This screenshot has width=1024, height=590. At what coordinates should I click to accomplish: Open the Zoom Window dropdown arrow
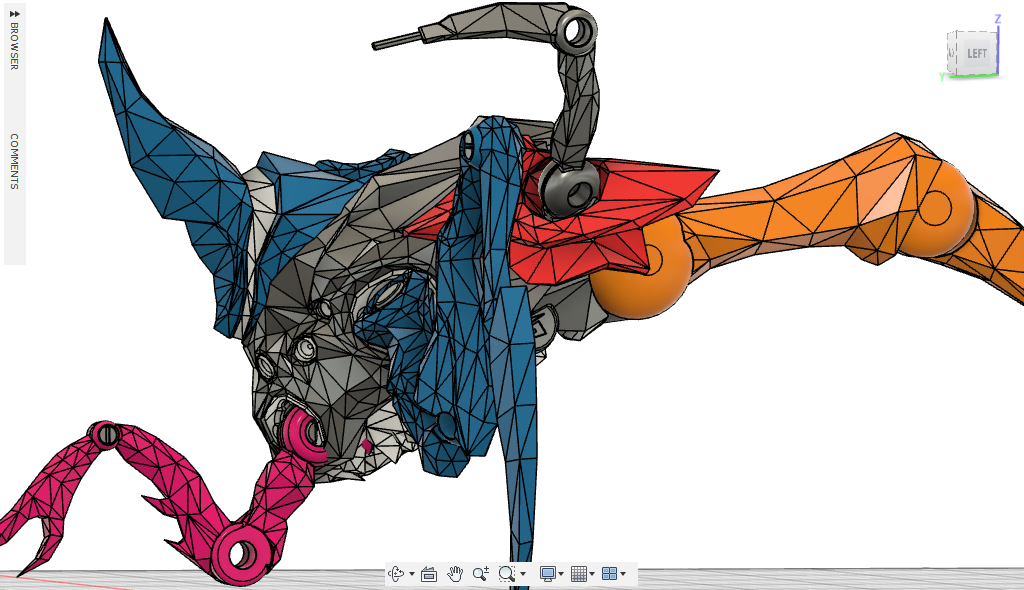(x=523, y=574)
